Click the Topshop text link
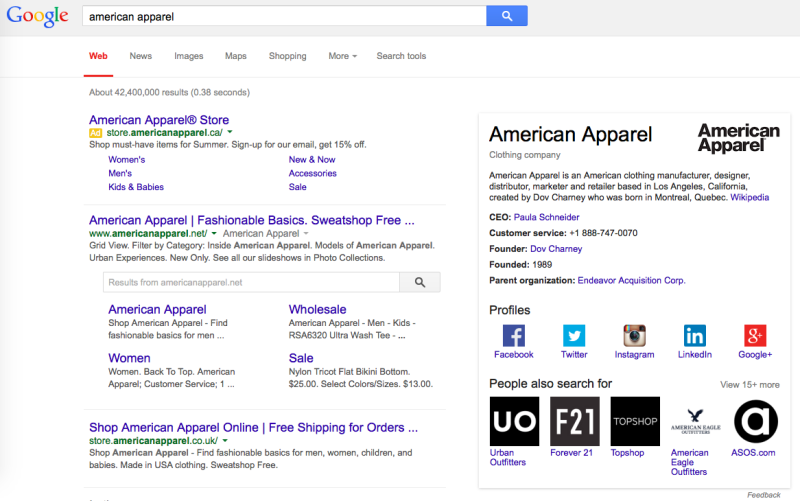Image resolution: width=800 pixels, height=501 pixels. [x=628, y=453]
